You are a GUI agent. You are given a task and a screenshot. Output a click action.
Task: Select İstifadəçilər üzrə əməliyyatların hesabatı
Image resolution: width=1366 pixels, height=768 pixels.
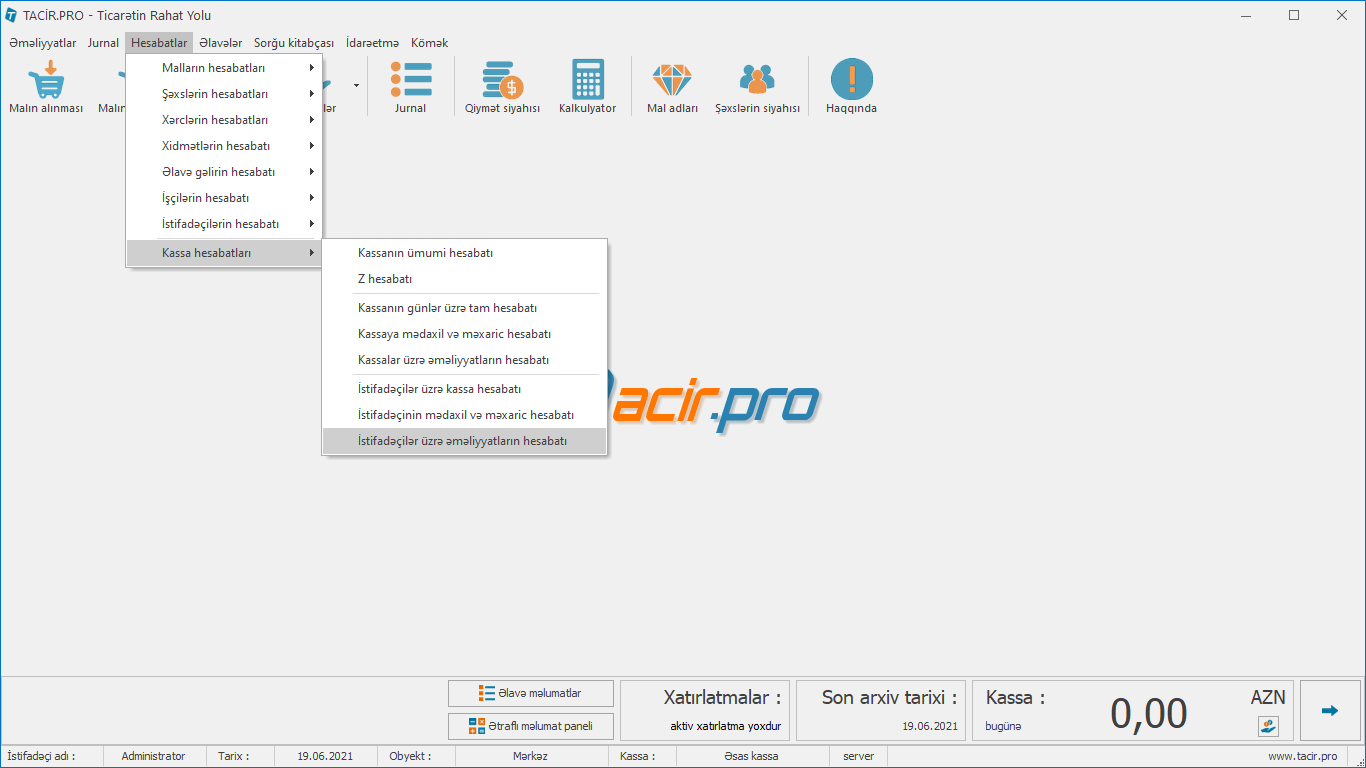tap(462, 441)
